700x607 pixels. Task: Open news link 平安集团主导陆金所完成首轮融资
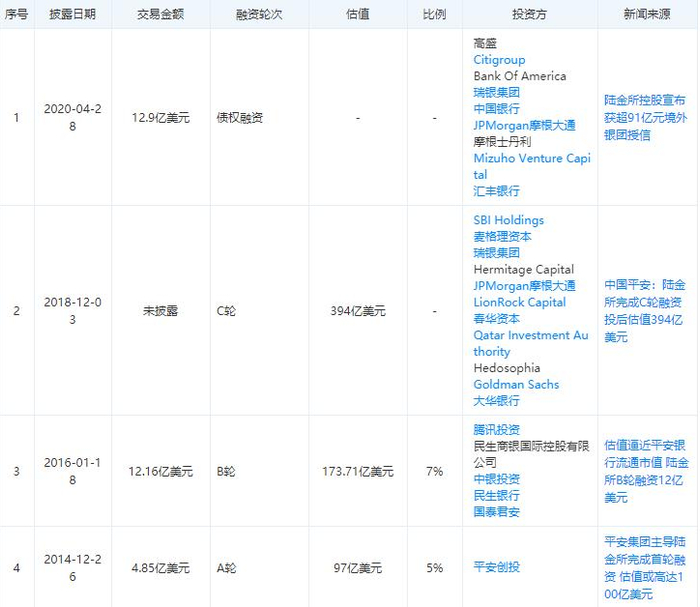tap(645, 568)
